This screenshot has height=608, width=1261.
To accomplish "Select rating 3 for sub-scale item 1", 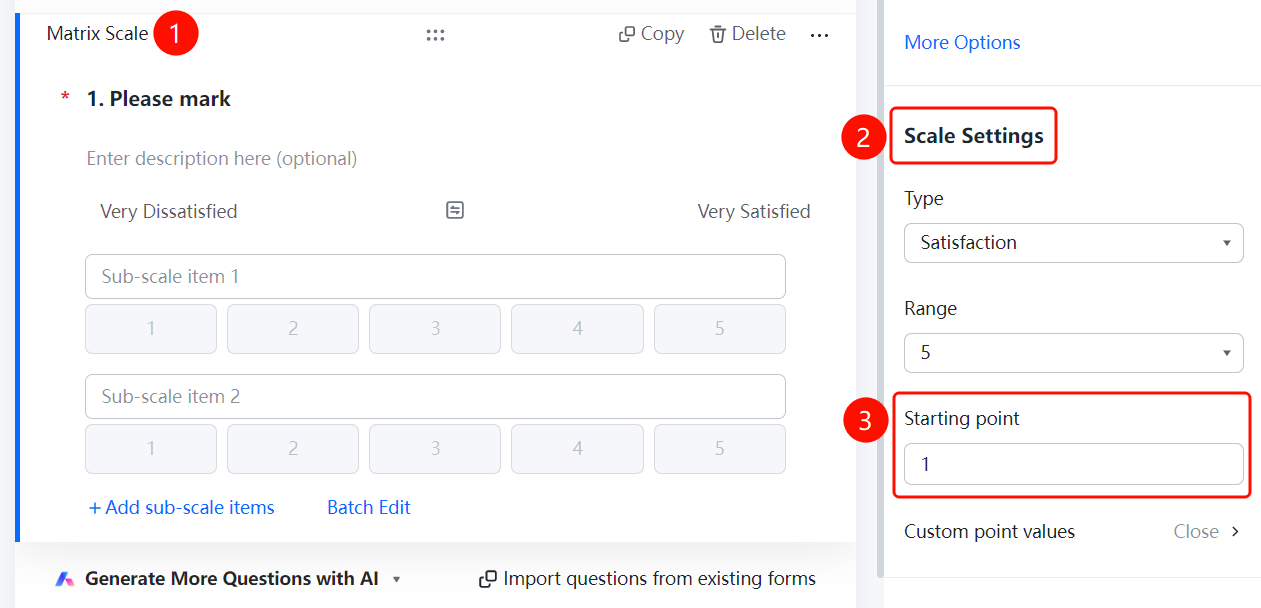I will coord(435,329).
